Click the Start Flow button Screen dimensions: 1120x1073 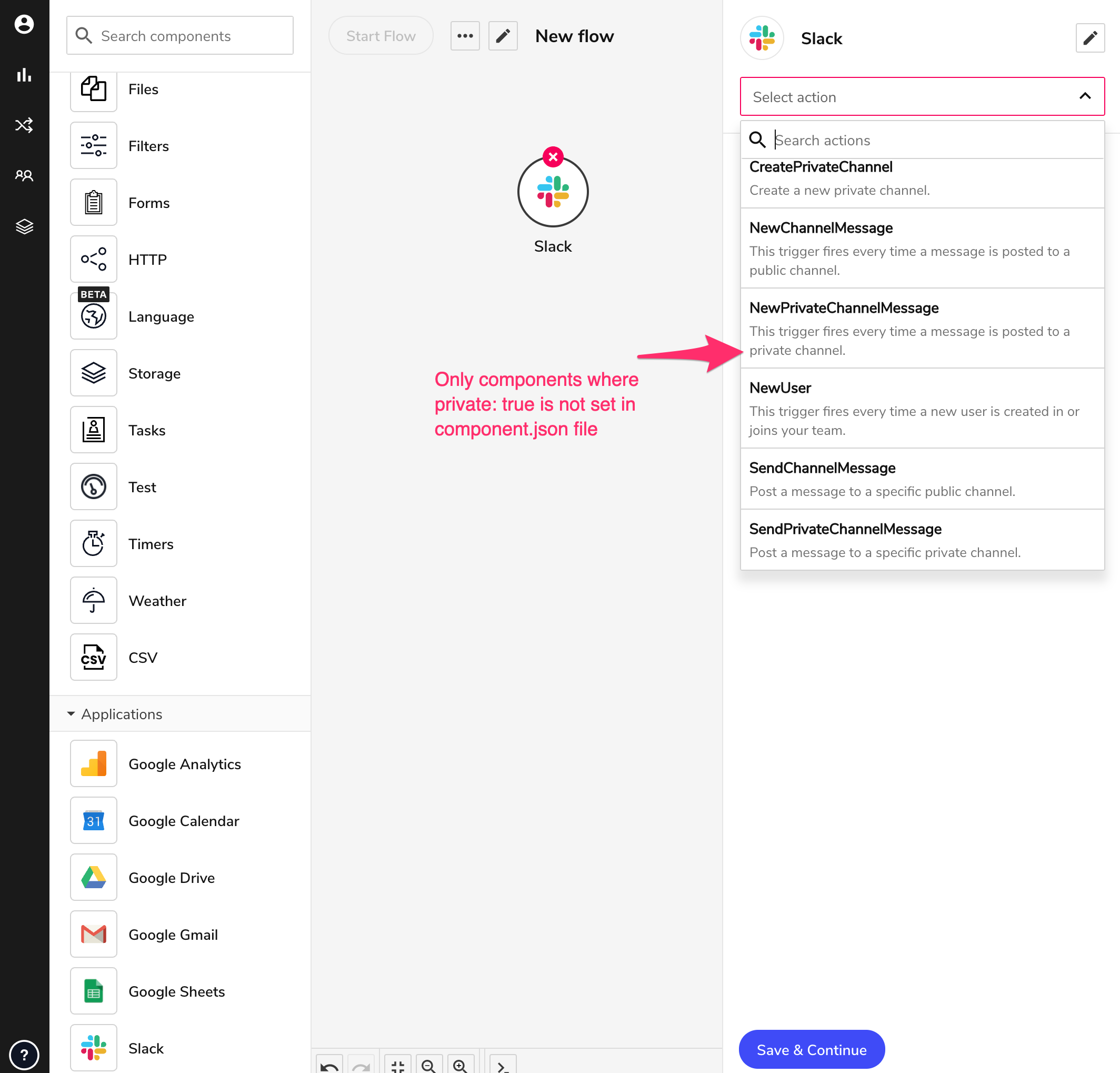tap(381, 36)
